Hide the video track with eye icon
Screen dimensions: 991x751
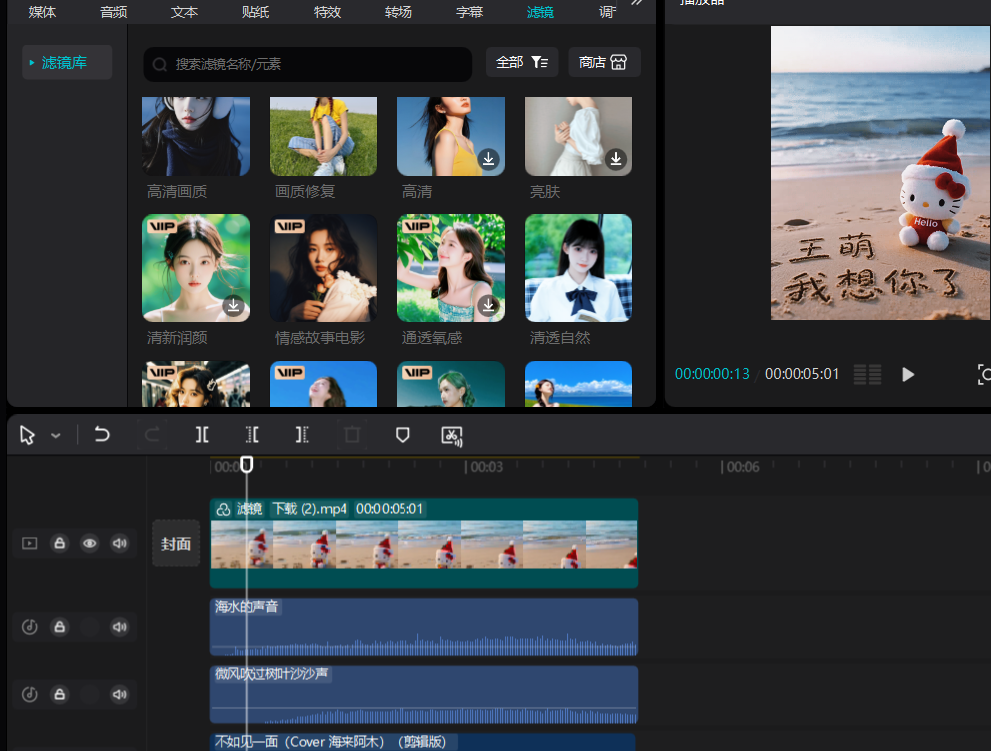90,543
